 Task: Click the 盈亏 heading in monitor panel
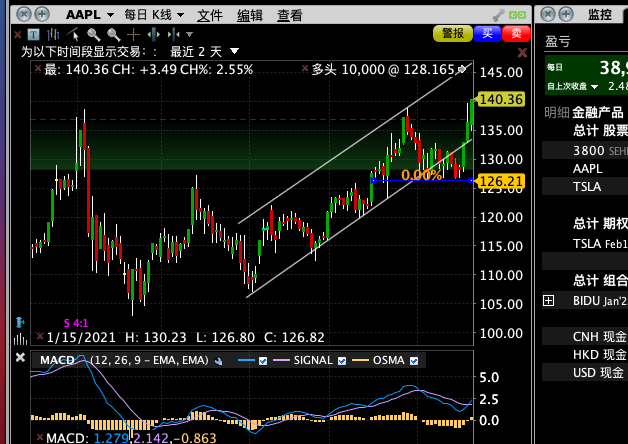[558, 41]
